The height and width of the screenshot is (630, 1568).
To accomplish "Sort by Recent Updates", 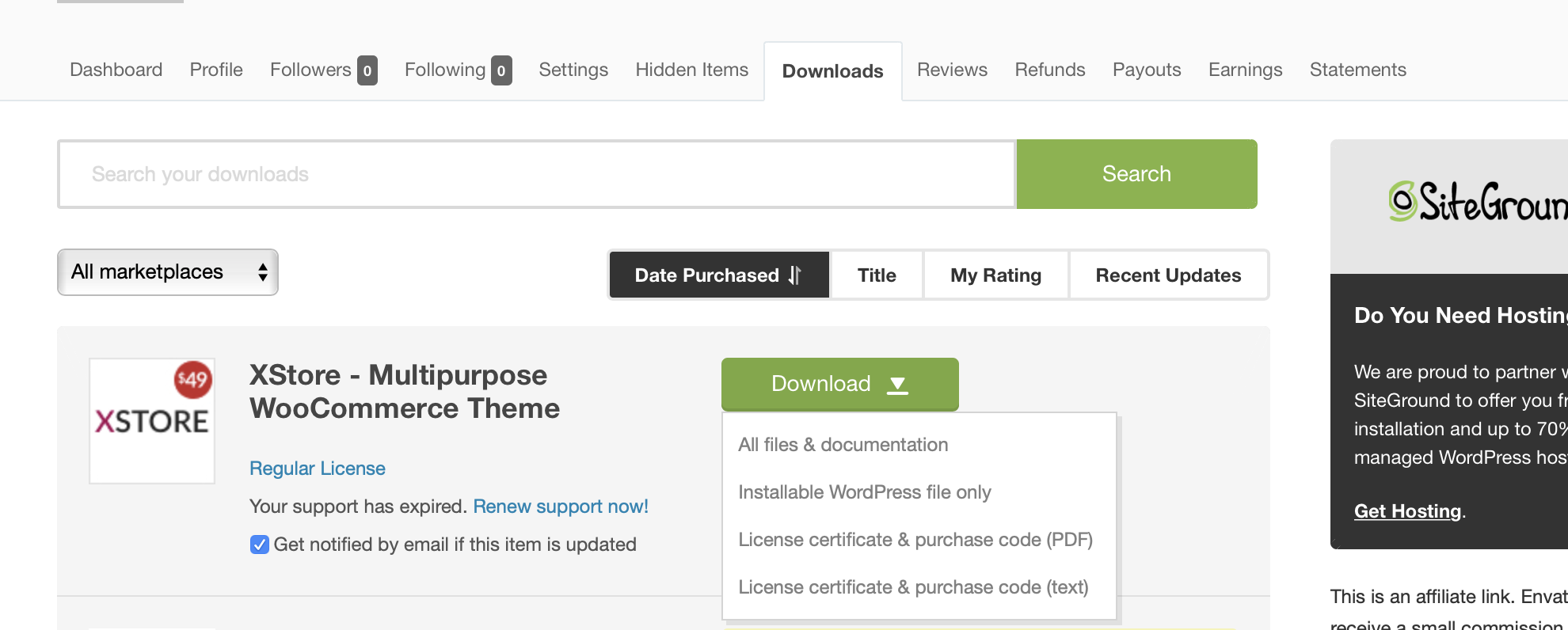I will coord(1168,275).
